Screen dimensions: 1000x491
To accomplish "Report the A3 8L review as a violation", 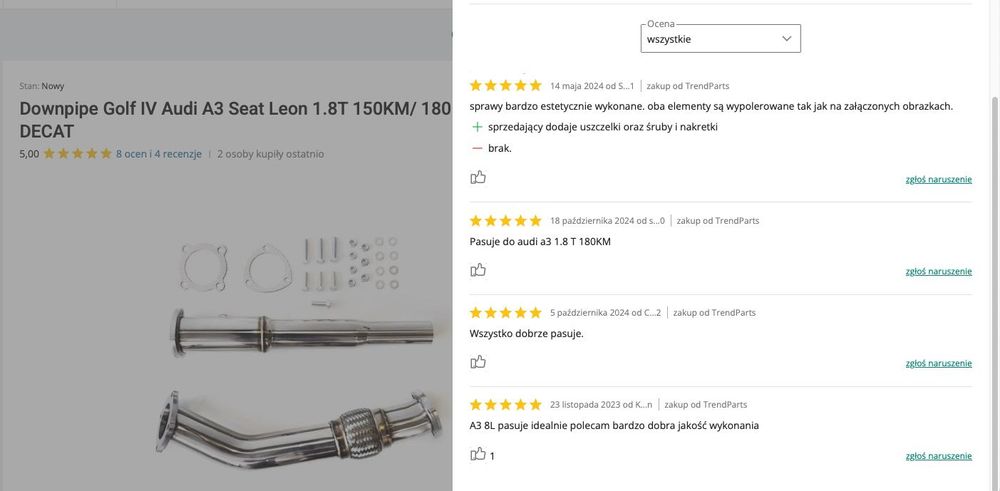I will tap(938, 456).
